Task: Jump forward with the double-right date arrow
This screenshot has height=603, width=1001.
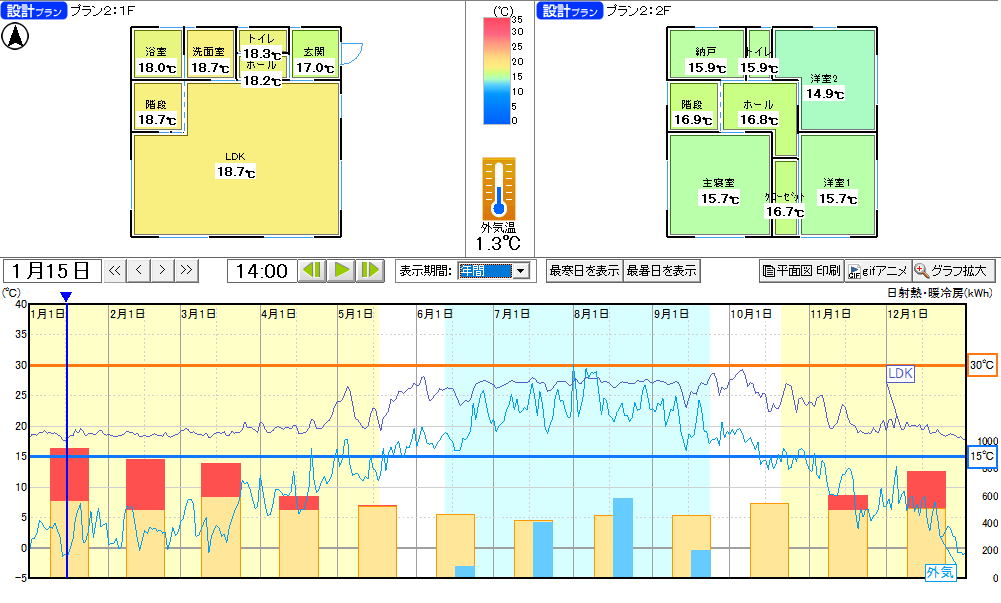Action: pyautogui.click(x=186, y=270)
